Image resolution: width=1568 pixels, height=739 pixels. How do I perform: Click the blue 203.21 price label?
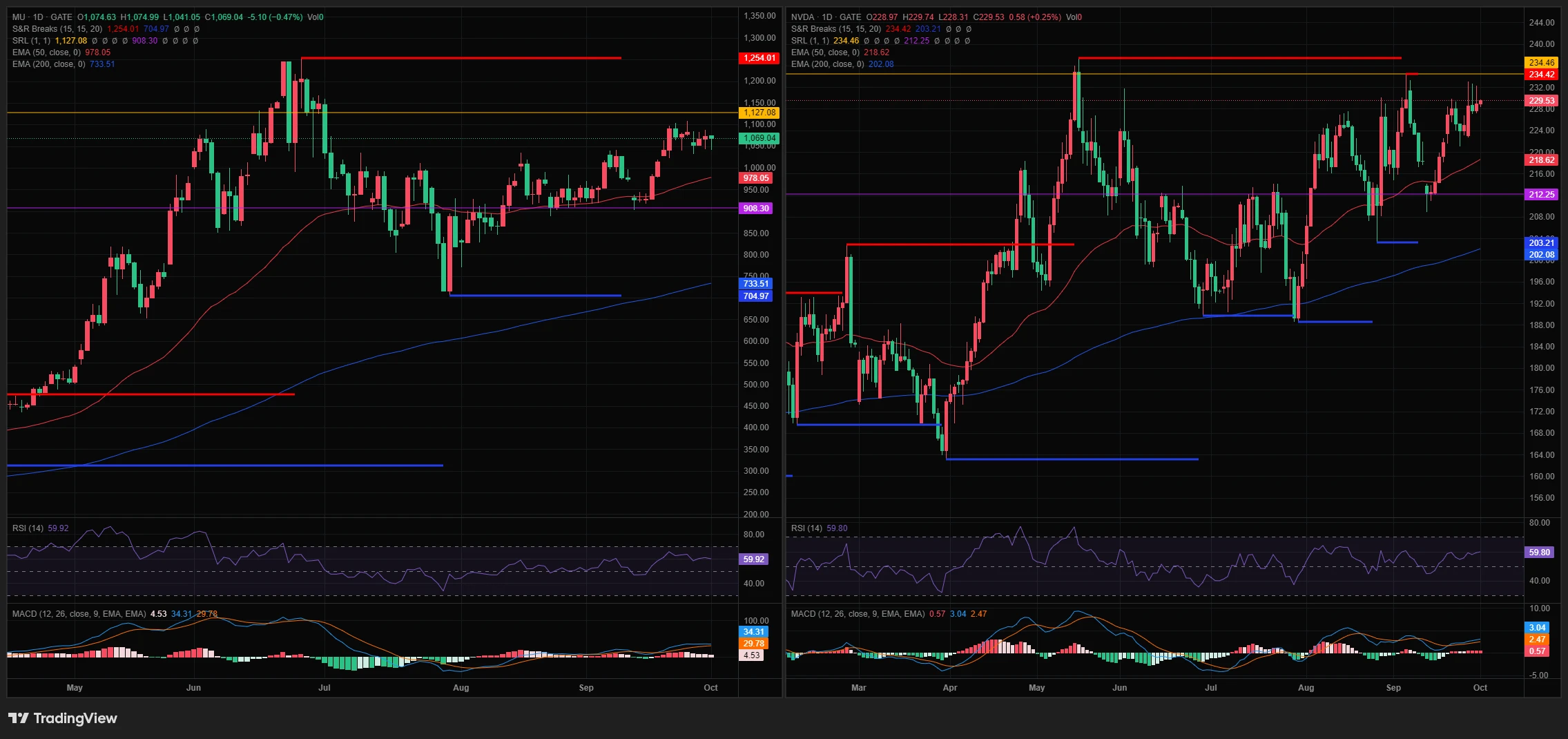coord(1541,243)
